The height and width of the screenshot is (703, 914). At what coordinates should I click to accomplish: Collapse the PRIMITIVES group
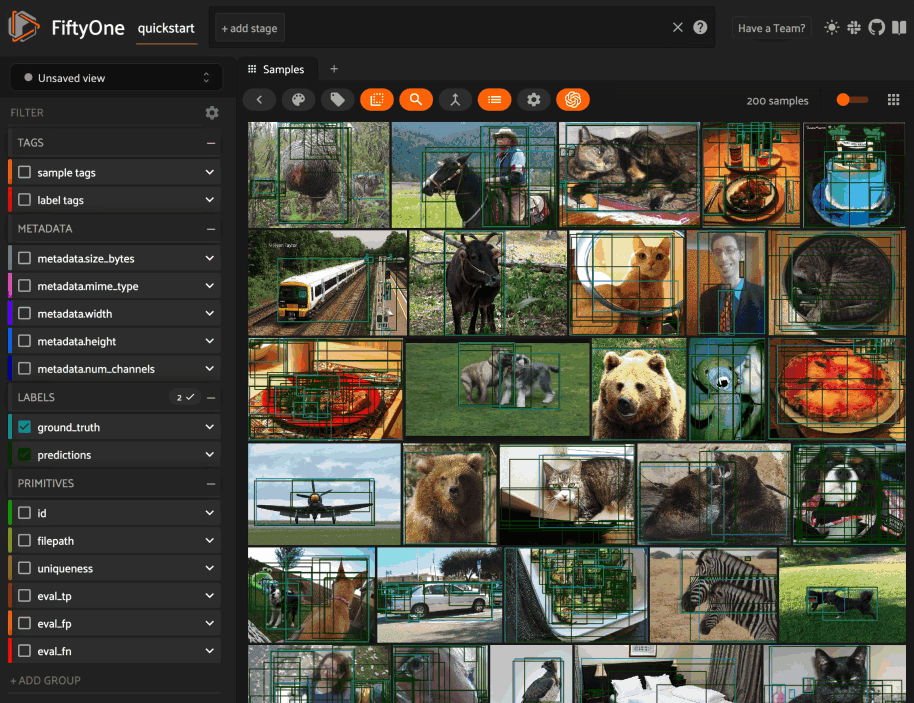pyautogui.click(x=211, y=484)
